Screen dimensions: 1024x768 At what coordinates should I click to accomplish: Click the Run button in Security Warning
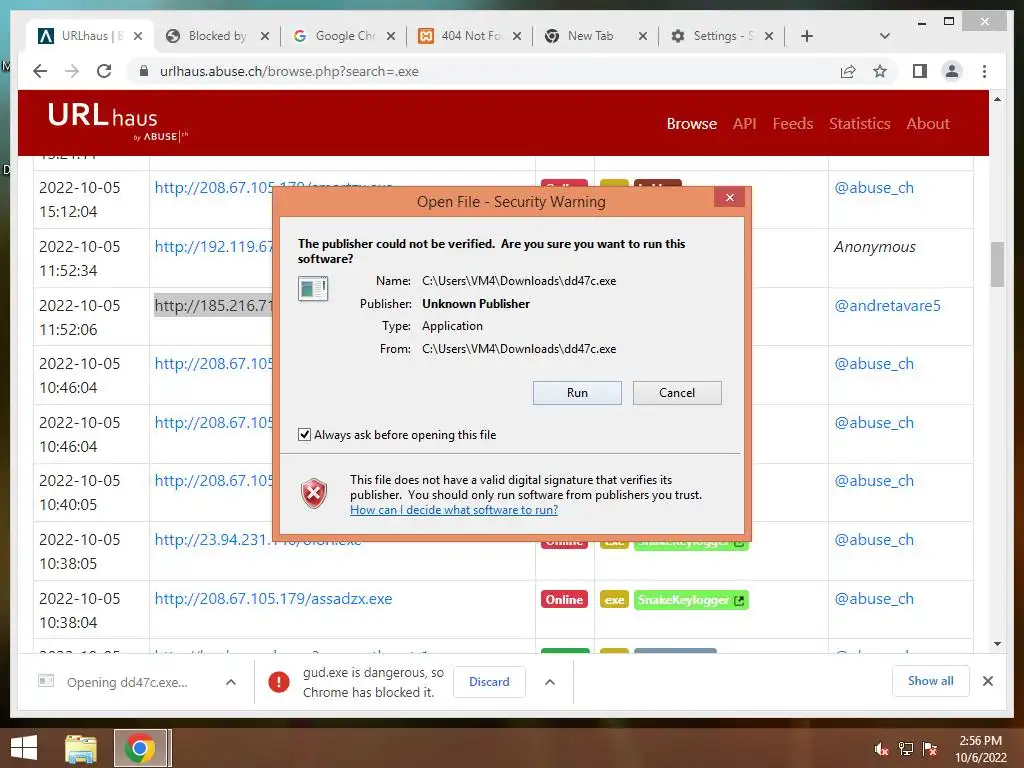tap(577, 392)
